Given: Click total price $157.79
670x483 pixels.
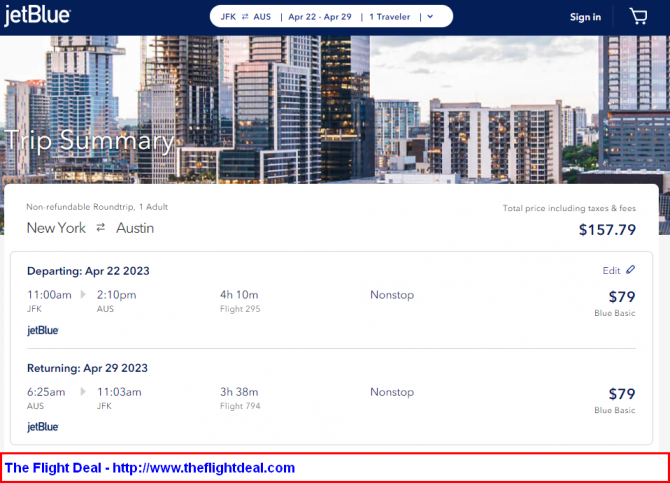Looking at the screenshot, I should pos(607,230).
